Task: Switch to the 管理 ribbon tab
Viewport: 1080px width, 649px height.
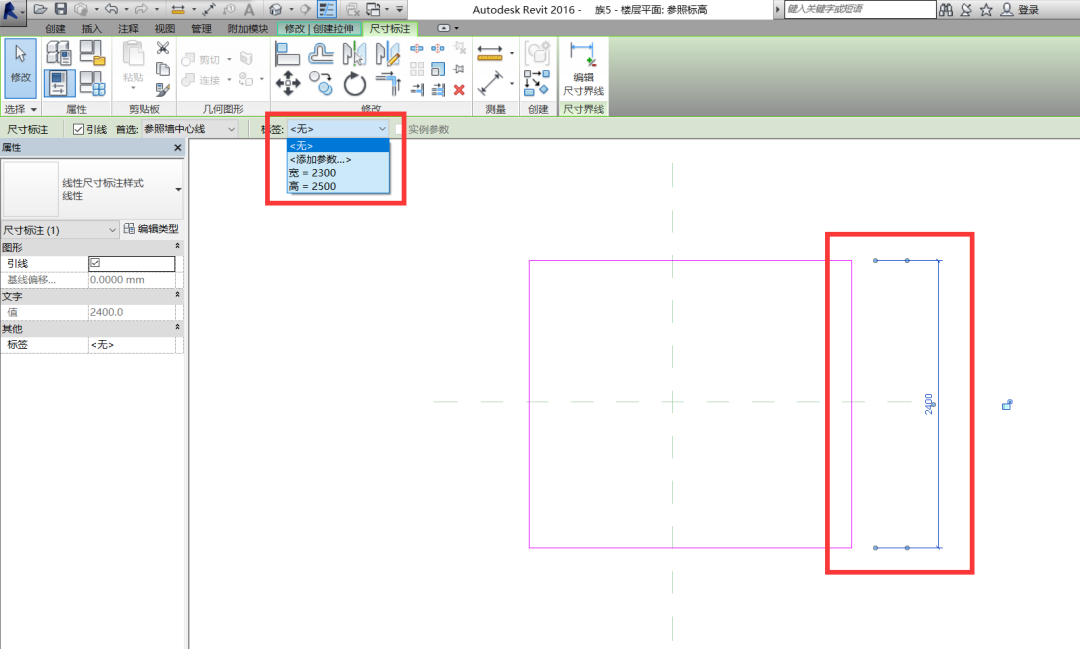Action: point(201,28)
